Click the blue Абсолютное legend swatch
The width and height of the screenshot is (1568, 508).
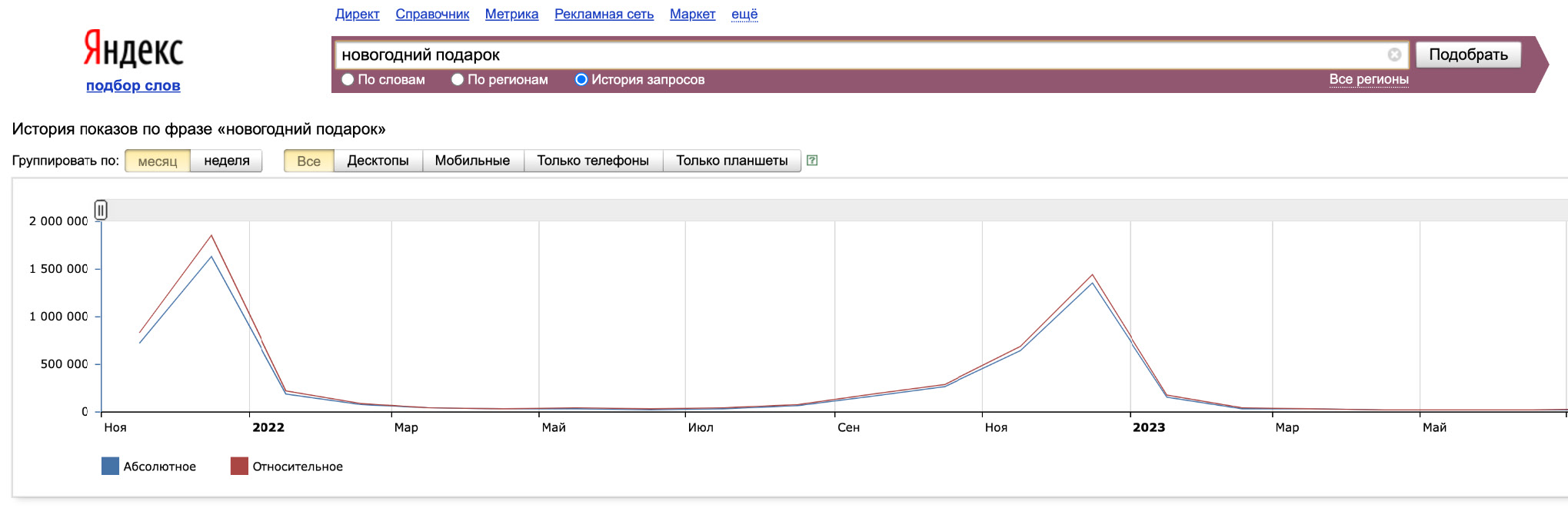coord(110,466)
